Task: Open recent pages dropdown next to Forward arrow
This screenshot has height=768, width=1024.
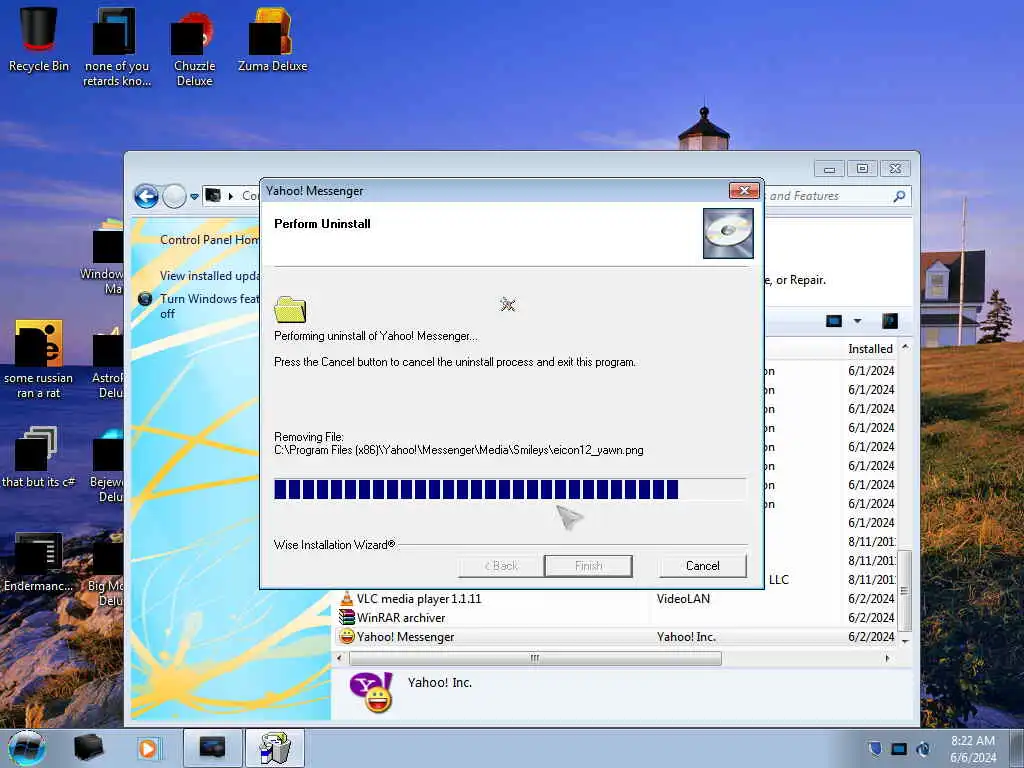Action: pyautogui.click(x=194, y=197)
